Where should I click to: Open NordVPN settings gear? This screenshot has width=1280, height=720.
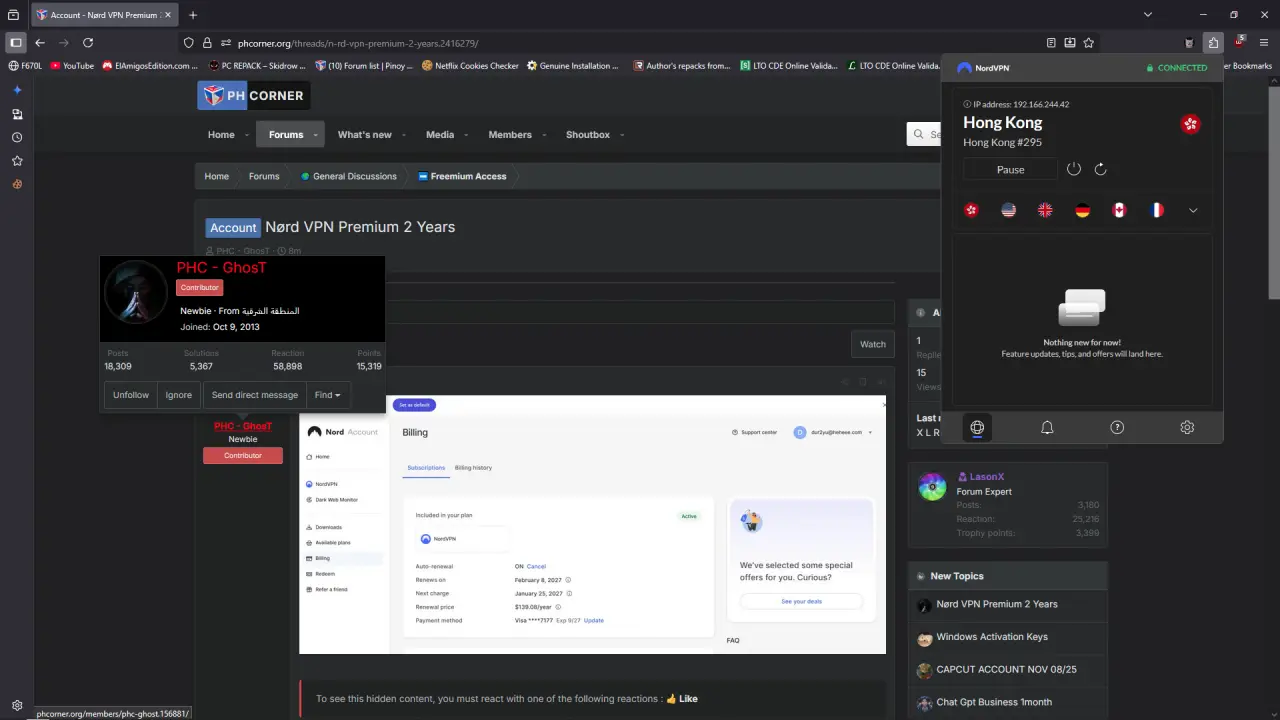(1187, 427)
